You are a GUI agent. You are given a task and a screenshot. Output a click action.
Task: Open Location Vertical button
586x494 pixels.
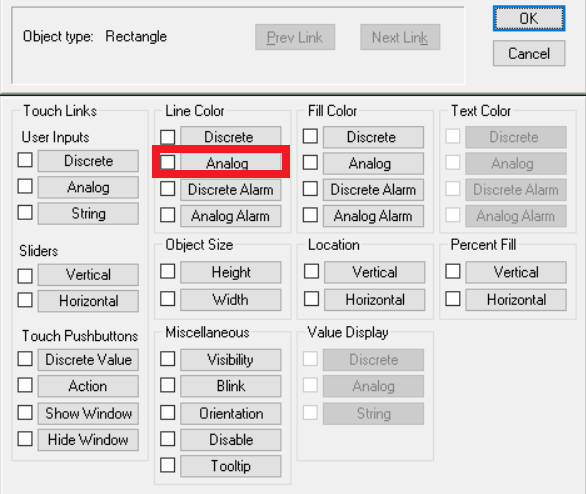pos(374,272)
